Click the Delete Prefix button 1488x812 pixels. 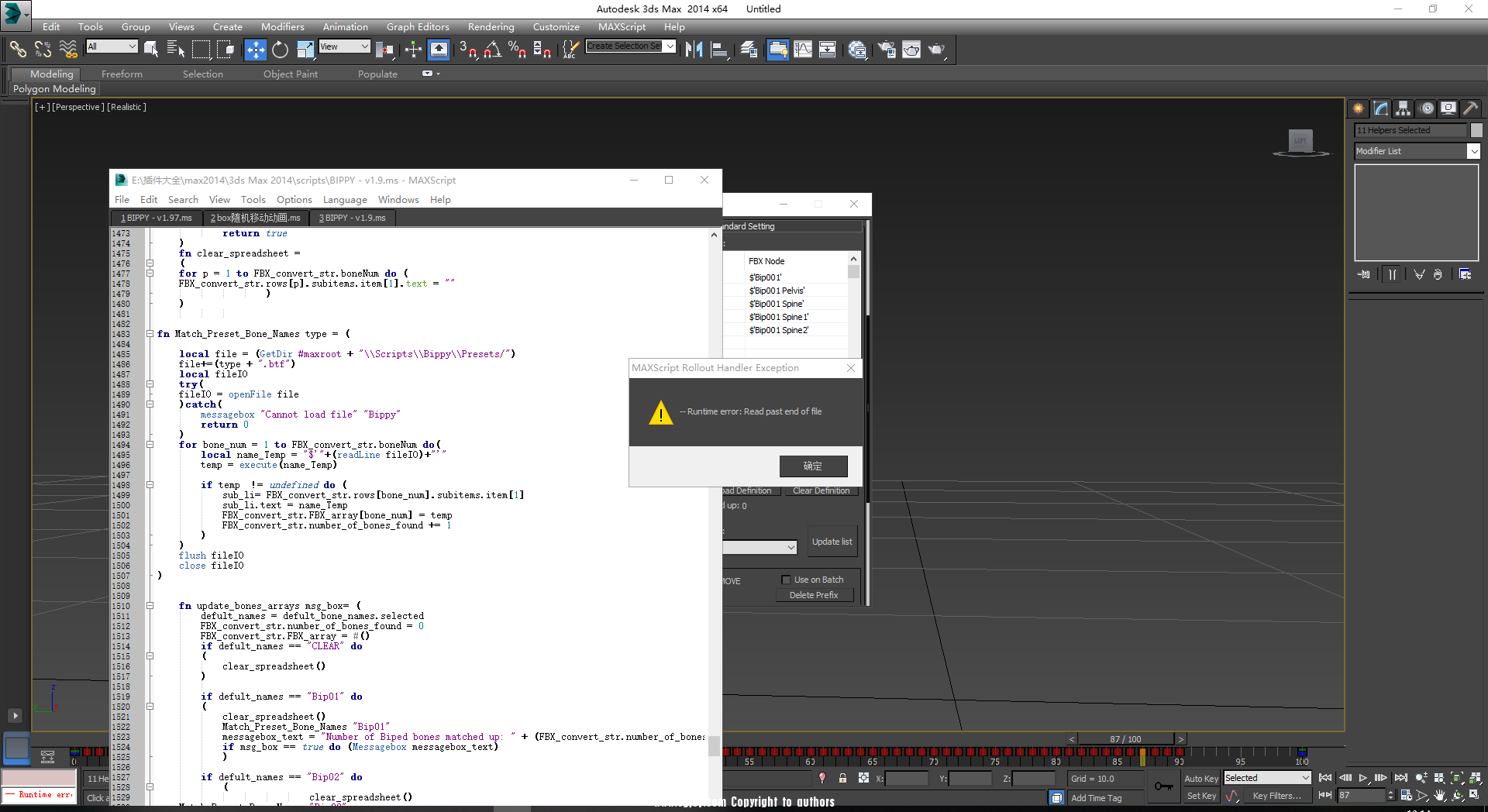(814, 595)
